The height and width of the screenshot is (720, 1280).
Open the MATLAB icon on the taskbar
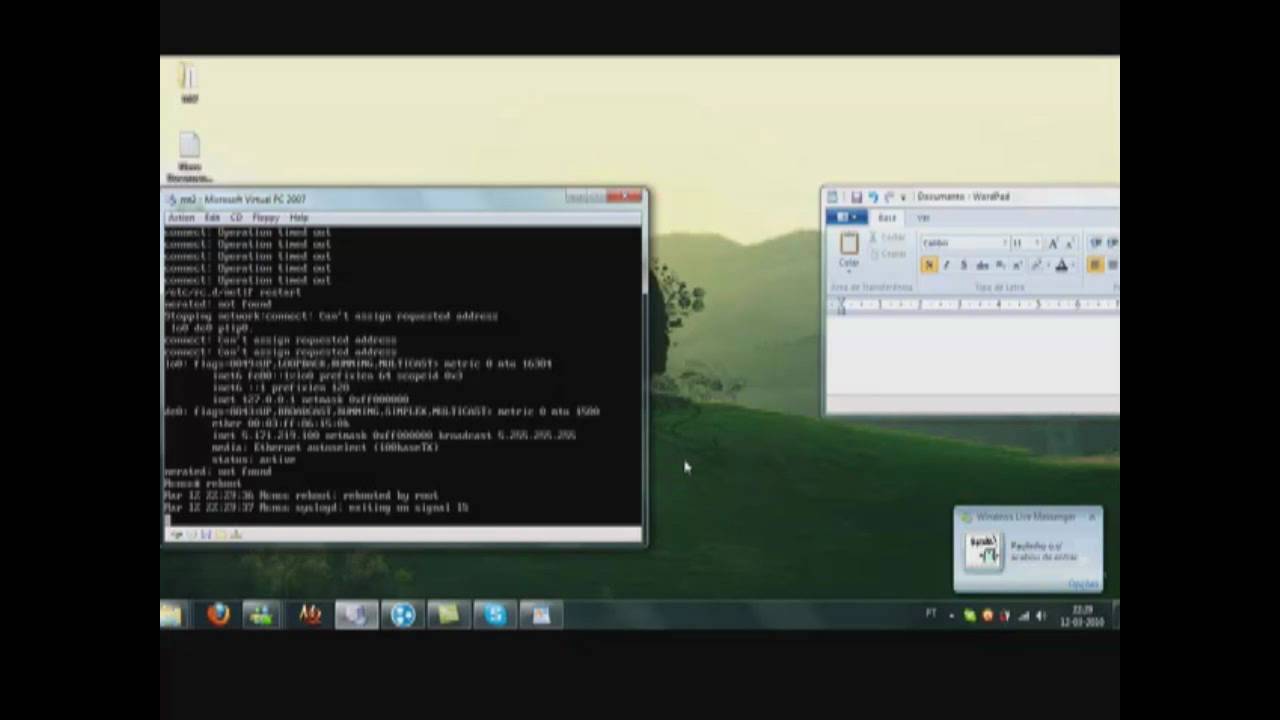pyautogui.click(x=310, y=615)
